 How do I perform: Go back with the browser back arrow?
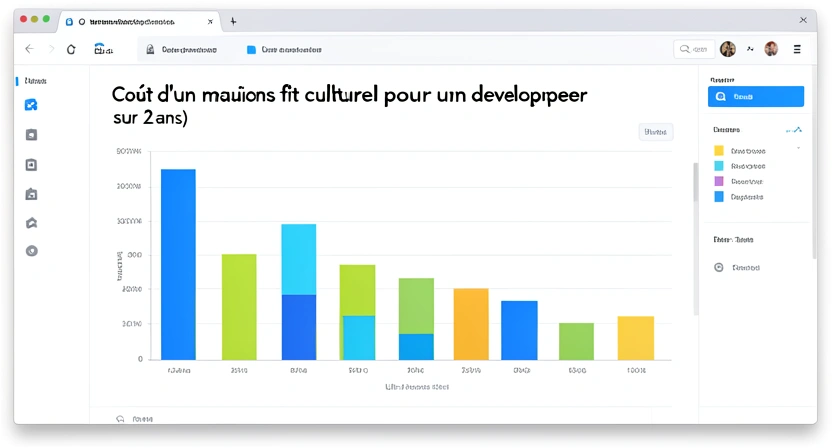(30, 49)
